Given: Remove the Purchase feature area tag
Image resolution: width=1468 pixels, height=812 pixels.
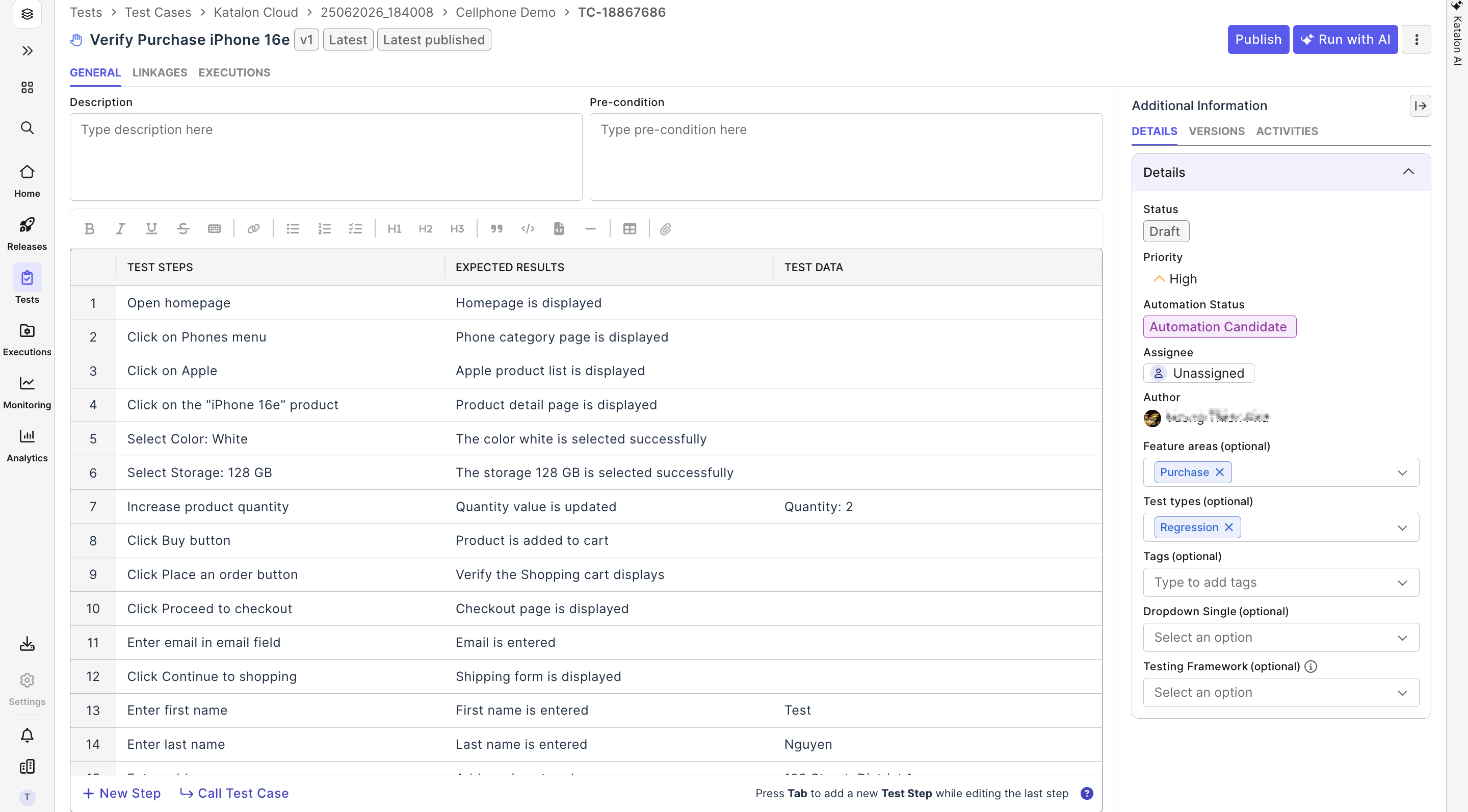Looking at the screenshot, I should tap(1220, 473).
